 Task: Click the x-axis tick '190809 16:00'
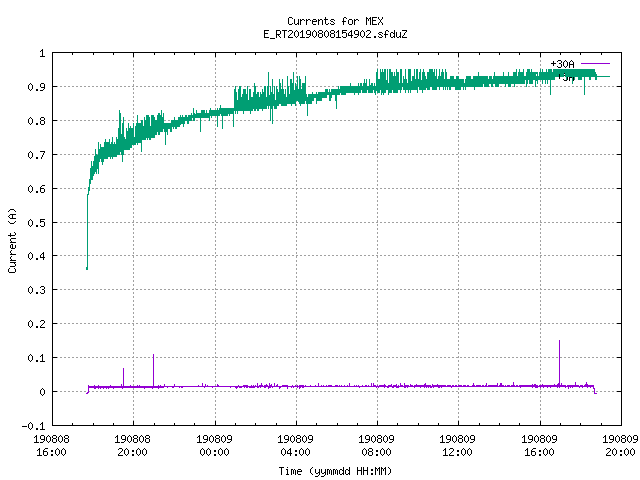pos(539,445)
